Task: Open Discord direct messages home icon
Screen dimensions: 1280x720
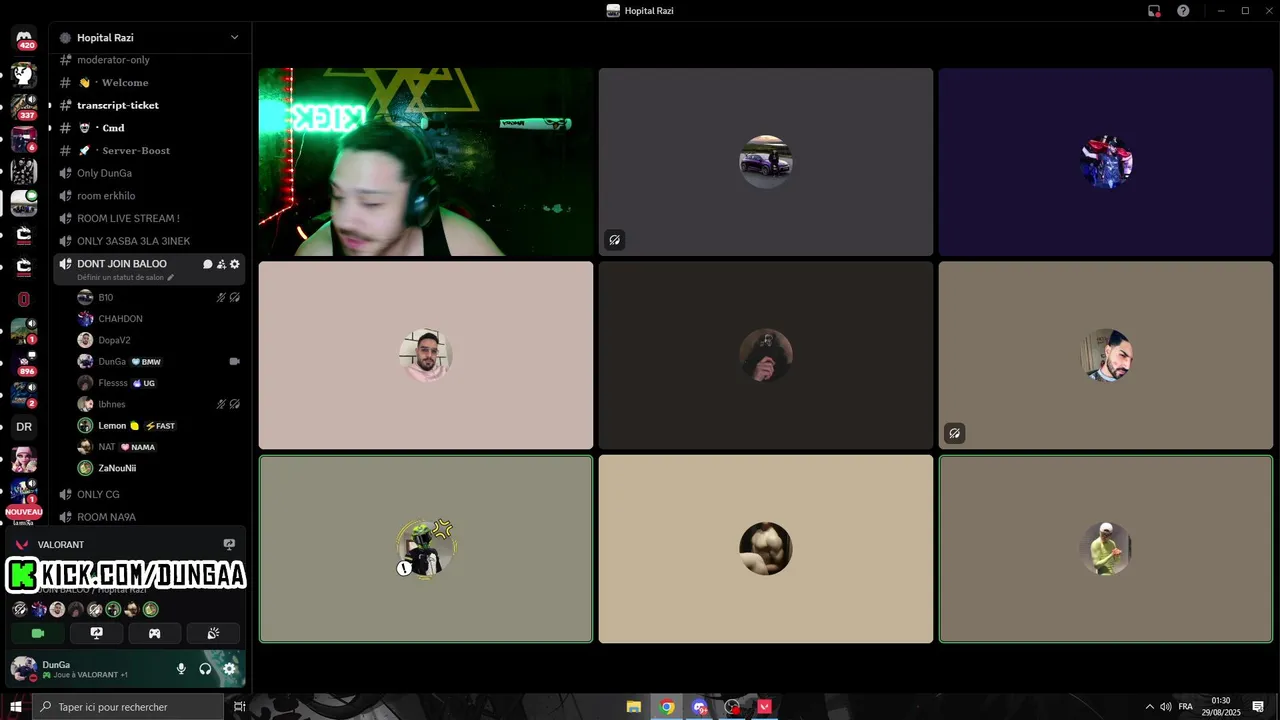Action: click(x=24, y=38)
